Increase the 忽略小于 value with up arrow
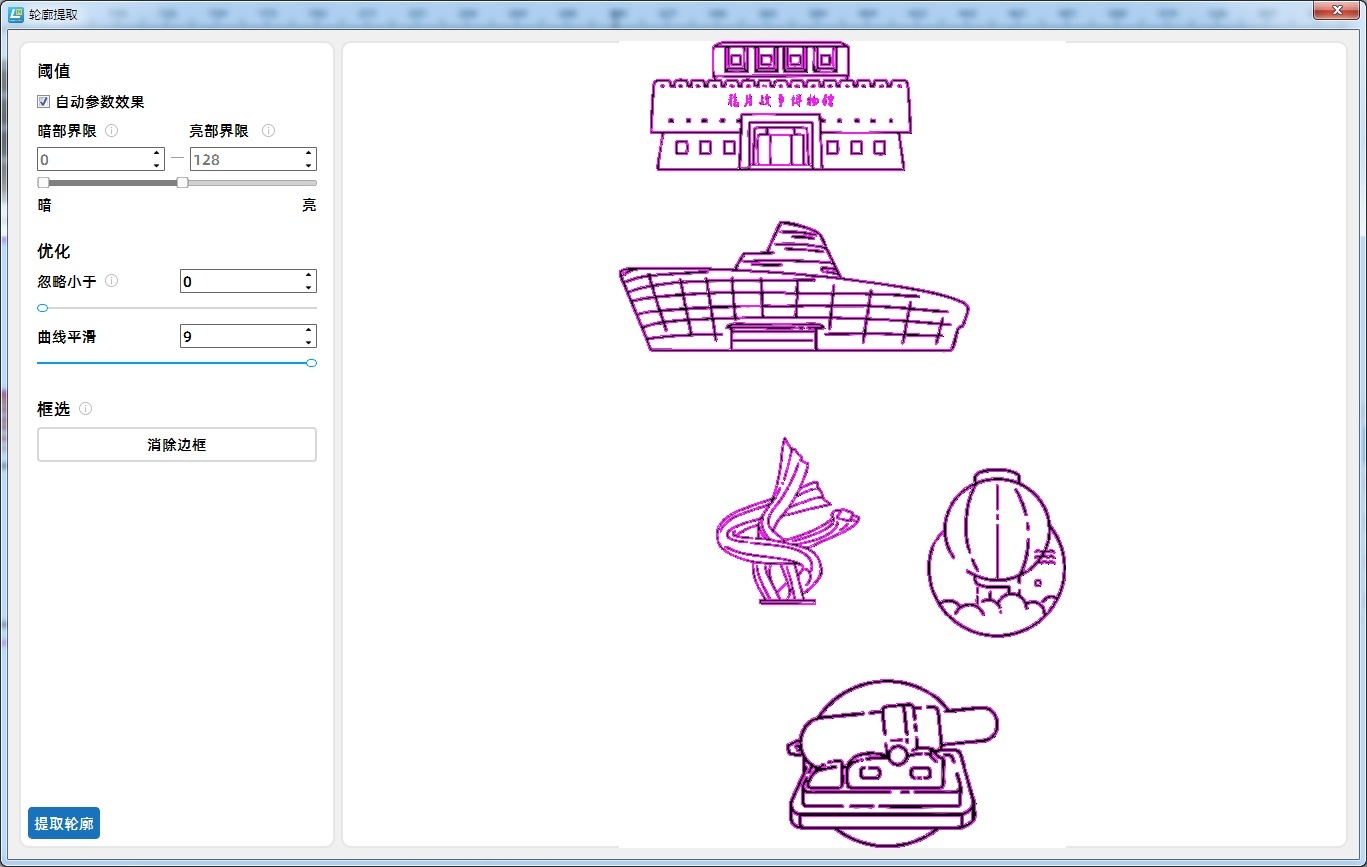 pyautogui.click(x=308, y=276)
